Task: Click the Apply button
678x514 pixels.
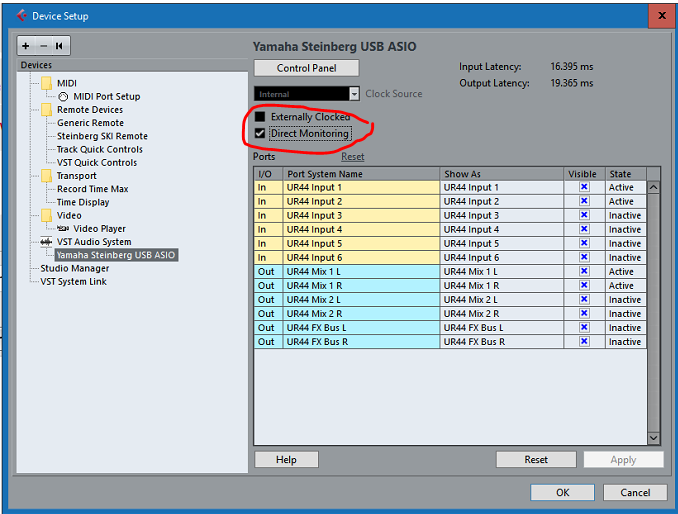Action: (x=623, y=460)
